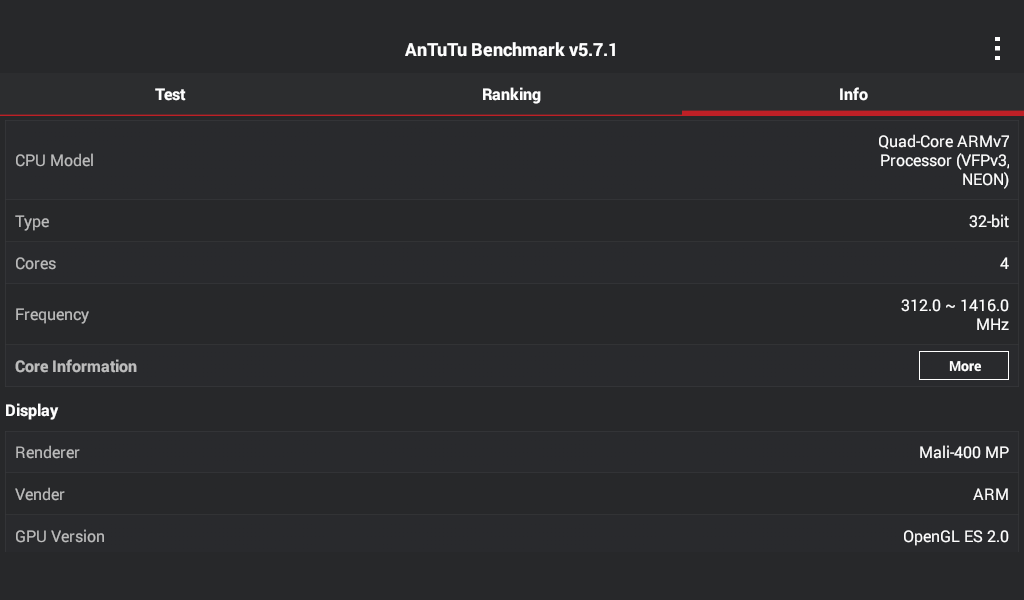Image resolution: width=1024 pixels, height=600 pixels.
Task: Switch to the Test tab
Action: pos(170,94)
